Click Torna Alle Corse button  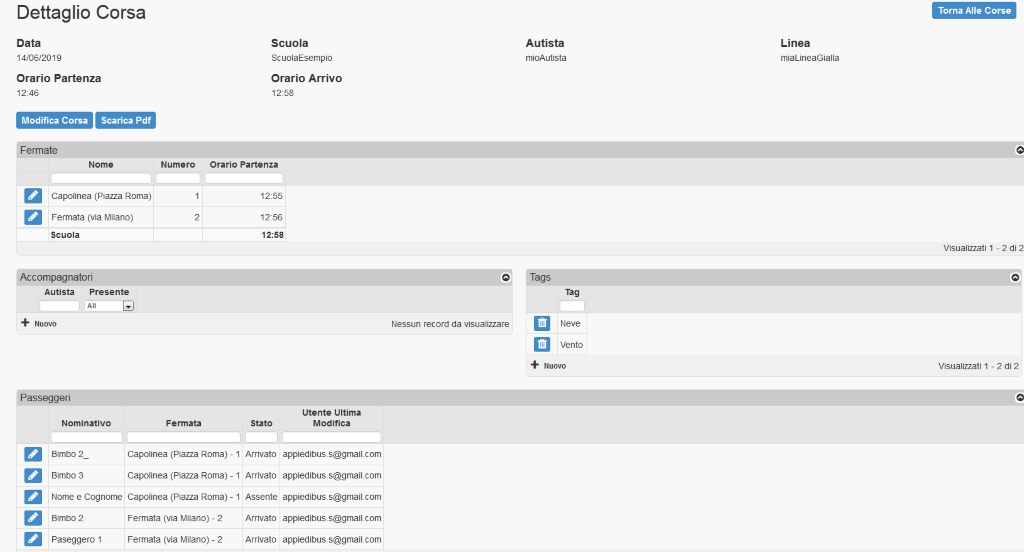click(973, 11)
